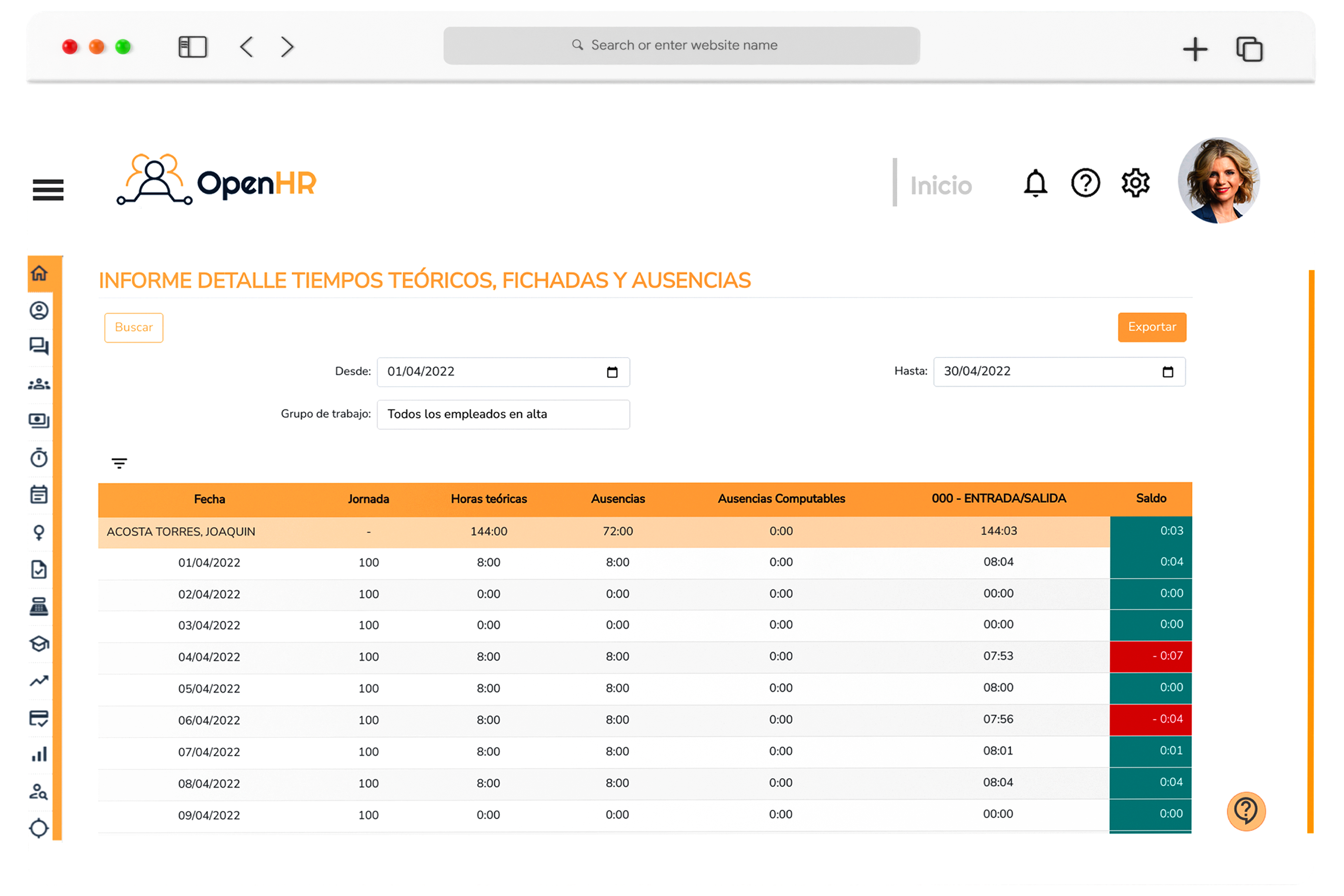This screenshot has height=896, width=1344.
Task: Go to Inicio link
Action: click(x=941, y=186)
